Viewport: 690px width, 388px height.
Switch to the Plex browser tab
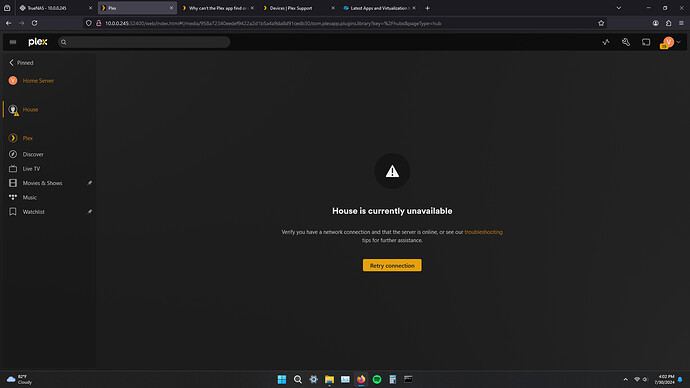click(136, 8)
